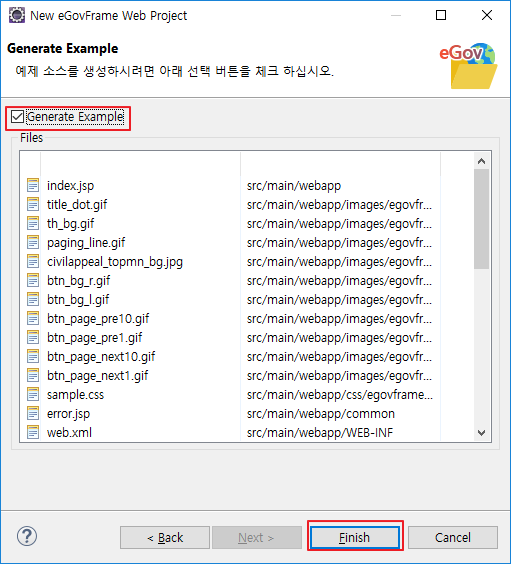511x564 pixels.
Task: Click the file icon next to btn_page_next10.gif
Action: (x=33, y=356)
